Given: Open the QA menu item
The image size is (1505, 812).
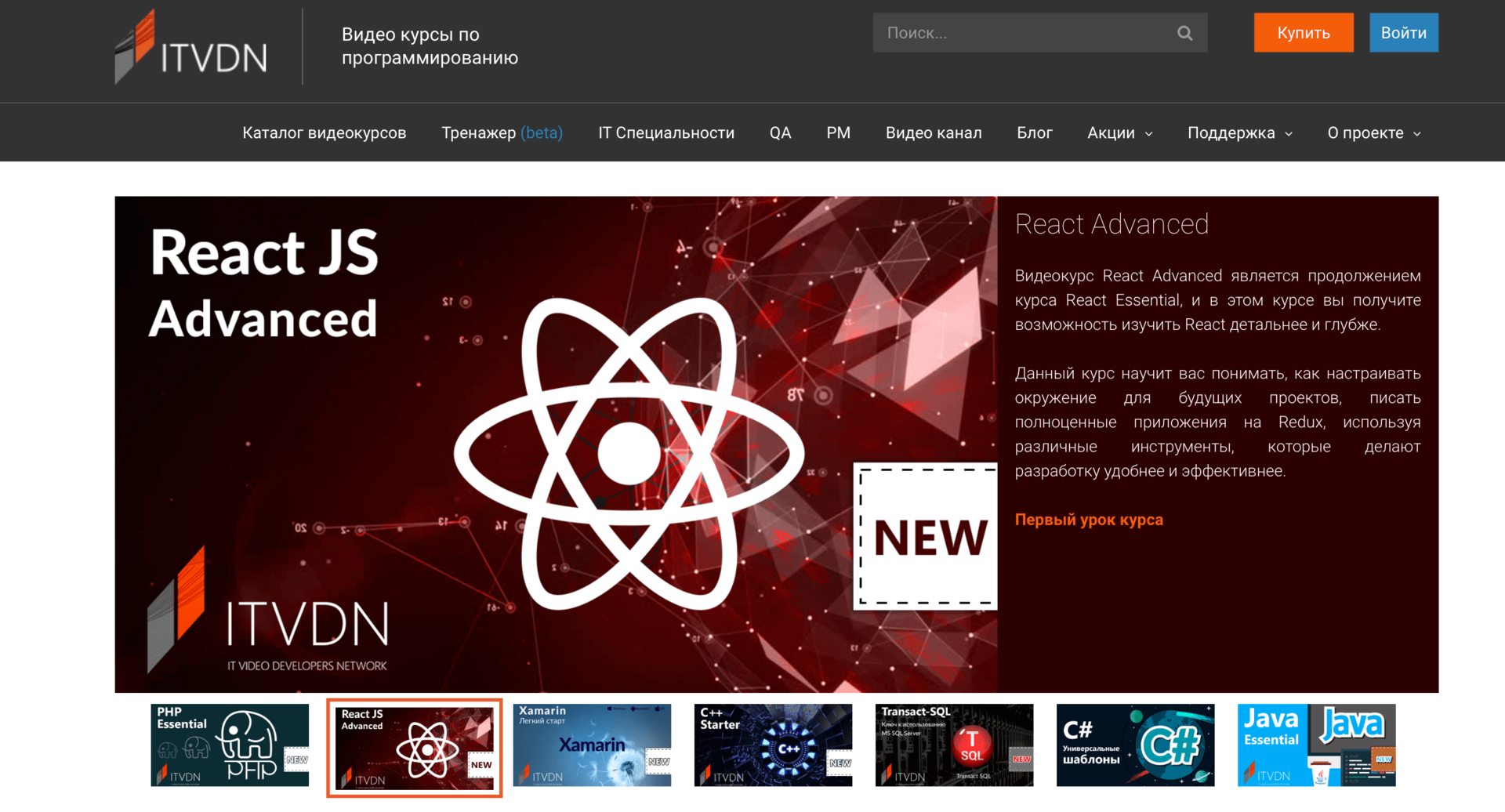Looking at the screenshot, I should (781, 133).
